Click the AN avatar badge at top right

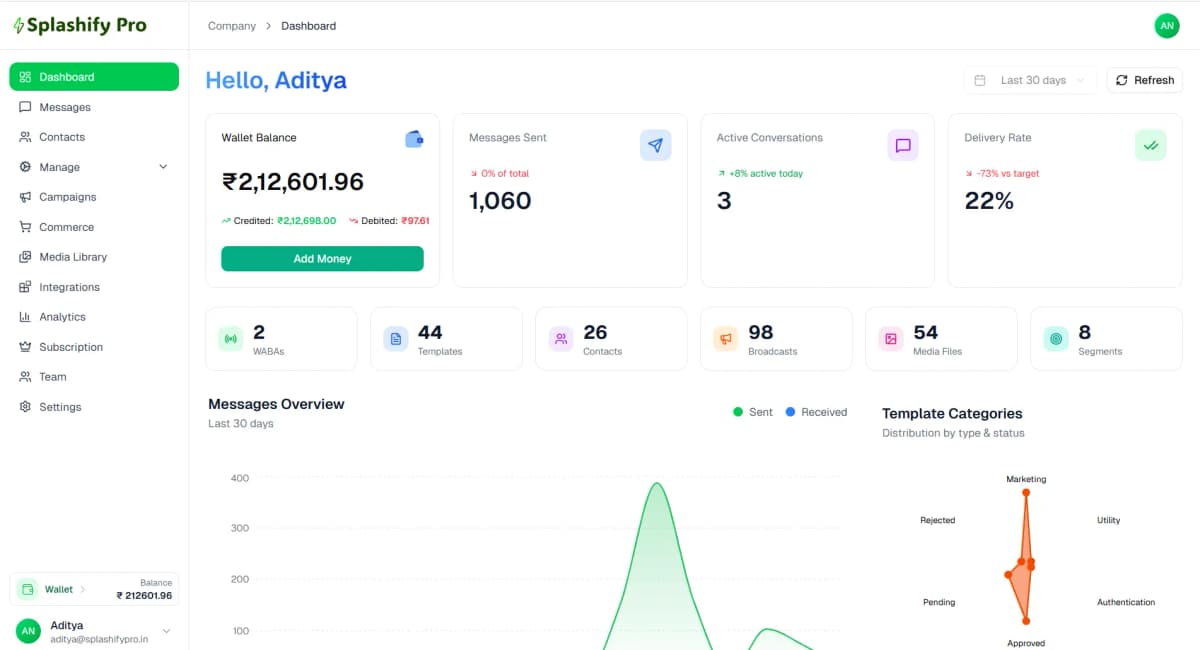pos(1167,26)
